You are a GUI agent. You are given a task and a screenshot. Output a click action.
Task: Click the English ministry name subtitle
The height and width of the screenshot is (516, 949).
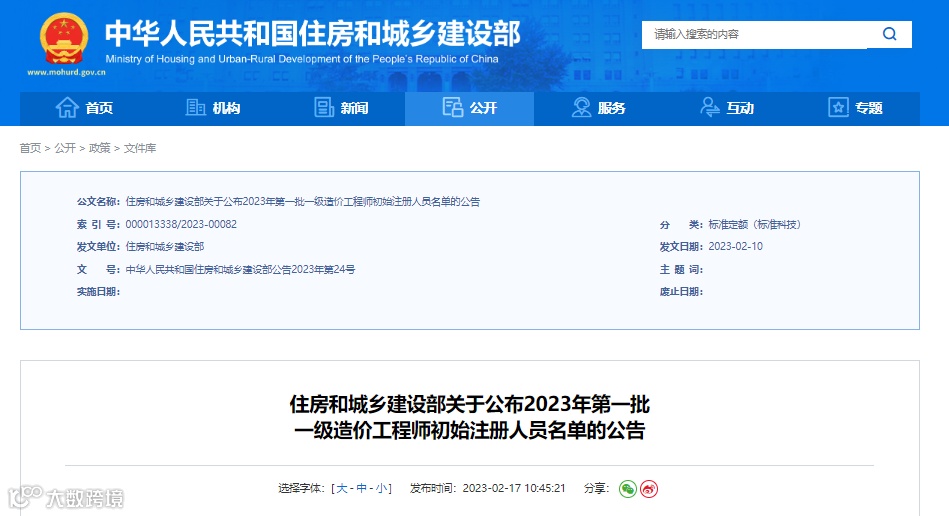coord(302,59)
